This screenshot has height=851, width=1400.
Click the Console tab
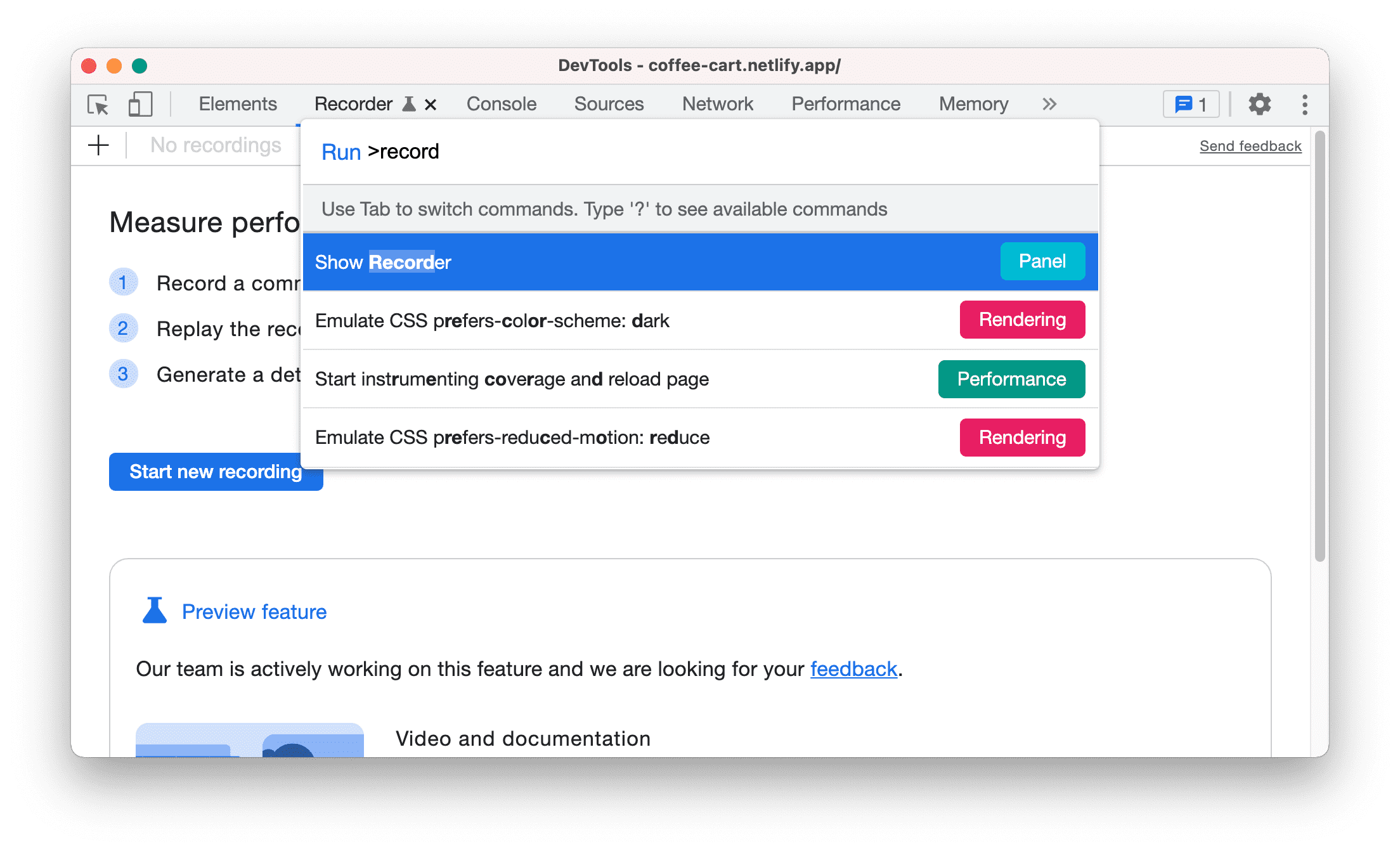tap(499, 104)
